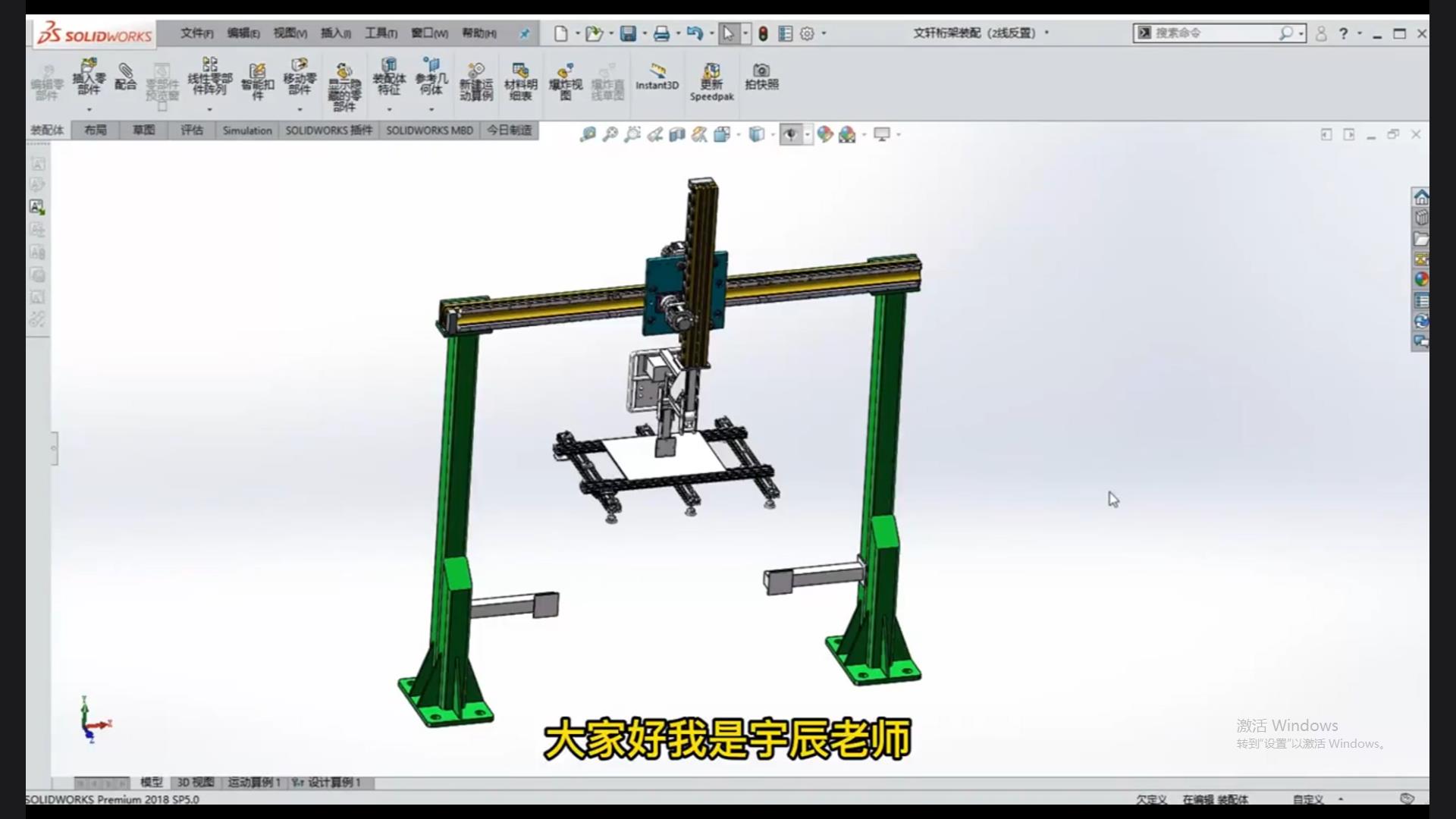The height and width of the screenshot is (819, 1456).
Task: Switch to 3D 视图 bottom tab
Action: (x=196, y=782)
